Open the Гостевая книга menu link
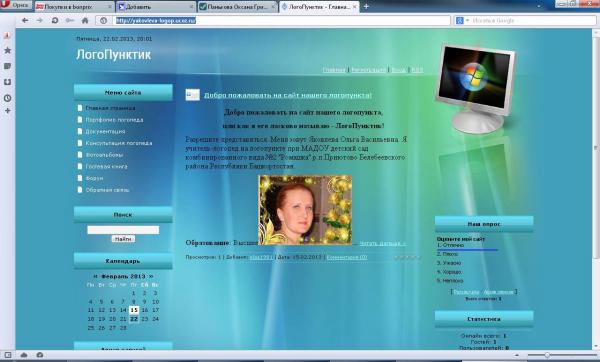The height and width of the screenshot is (362, 600). [106, 166]
